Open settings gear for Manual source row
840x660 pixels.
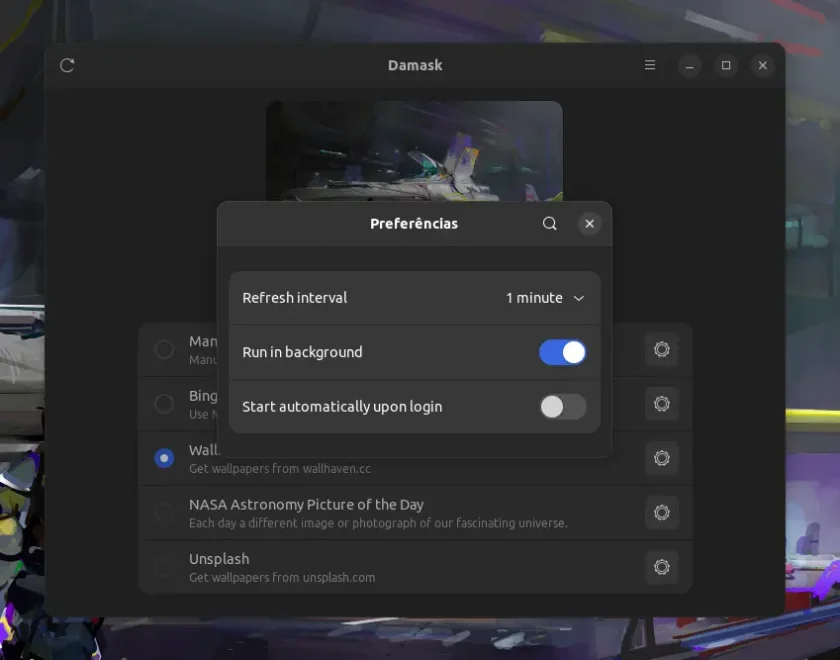coord(662,349)
